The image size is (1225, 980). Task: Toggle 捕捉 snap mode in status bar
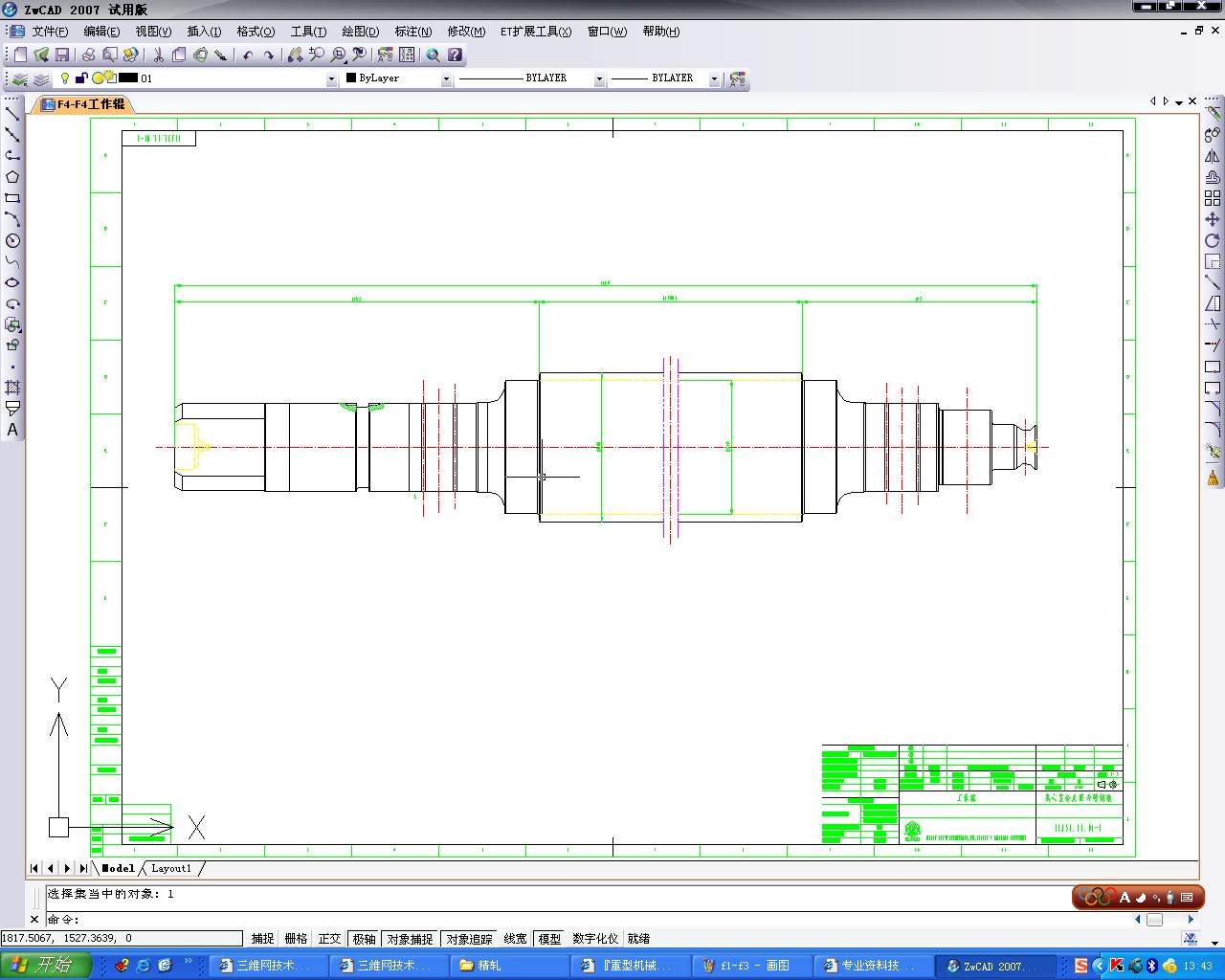(x=262, y=939)
